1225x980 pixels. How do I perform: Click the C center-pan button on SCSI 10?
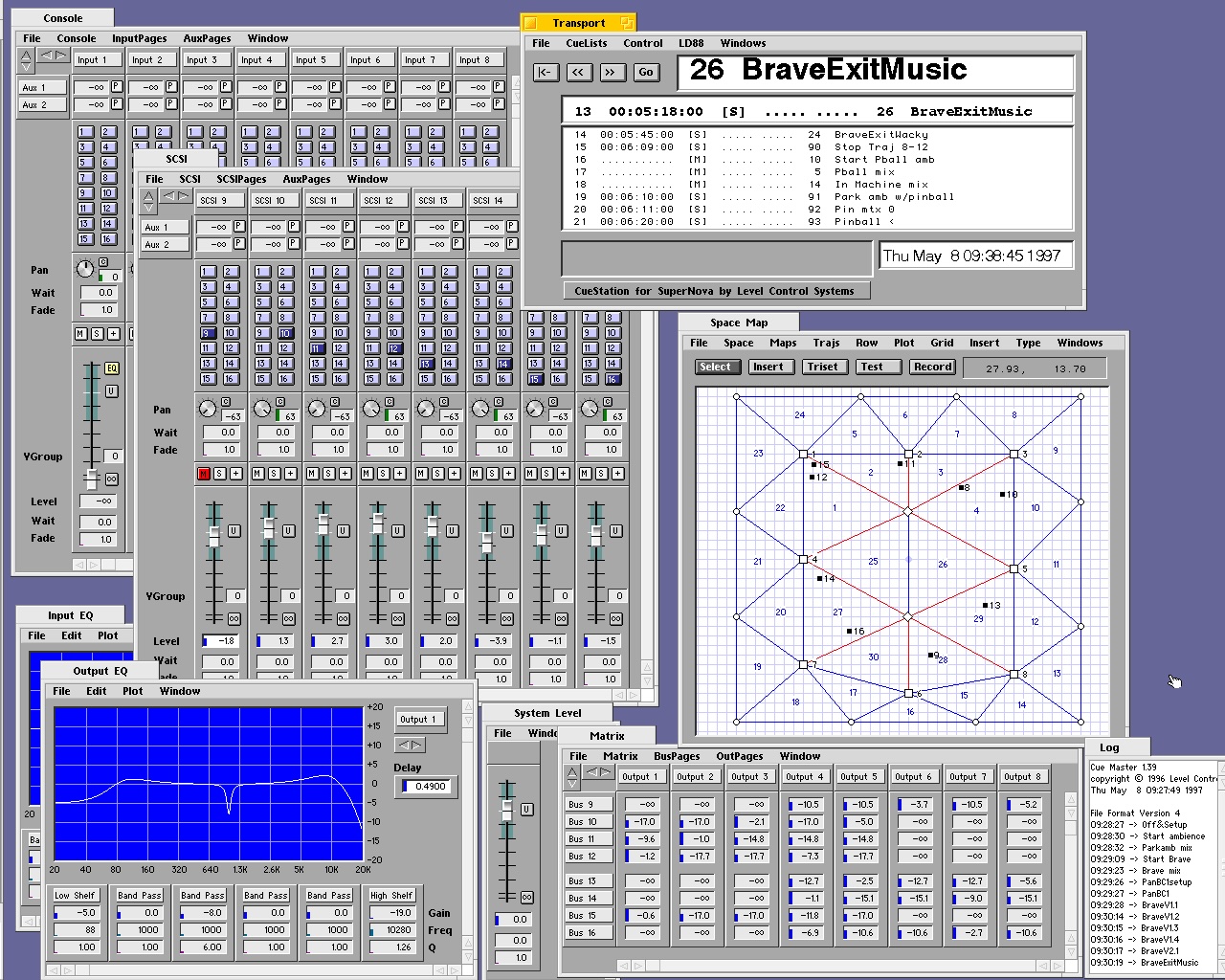(280, 402)
